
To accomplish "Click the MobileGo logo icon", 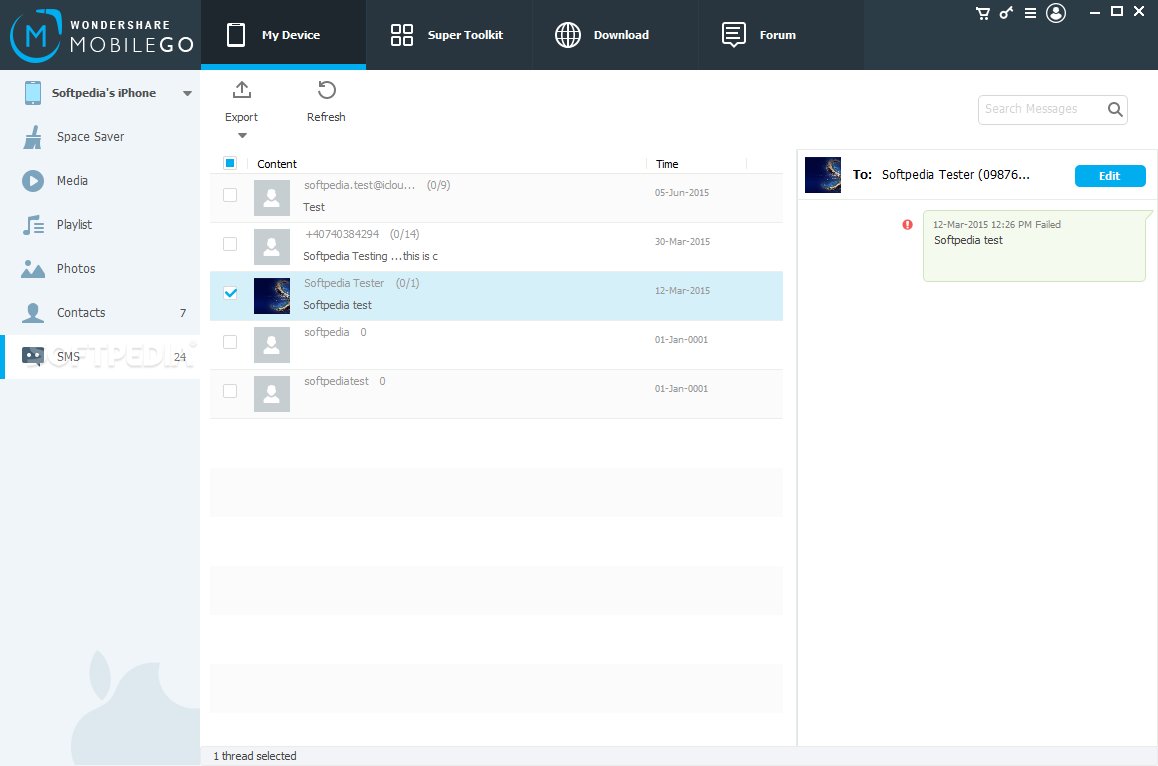I will (x=35, y=35).
